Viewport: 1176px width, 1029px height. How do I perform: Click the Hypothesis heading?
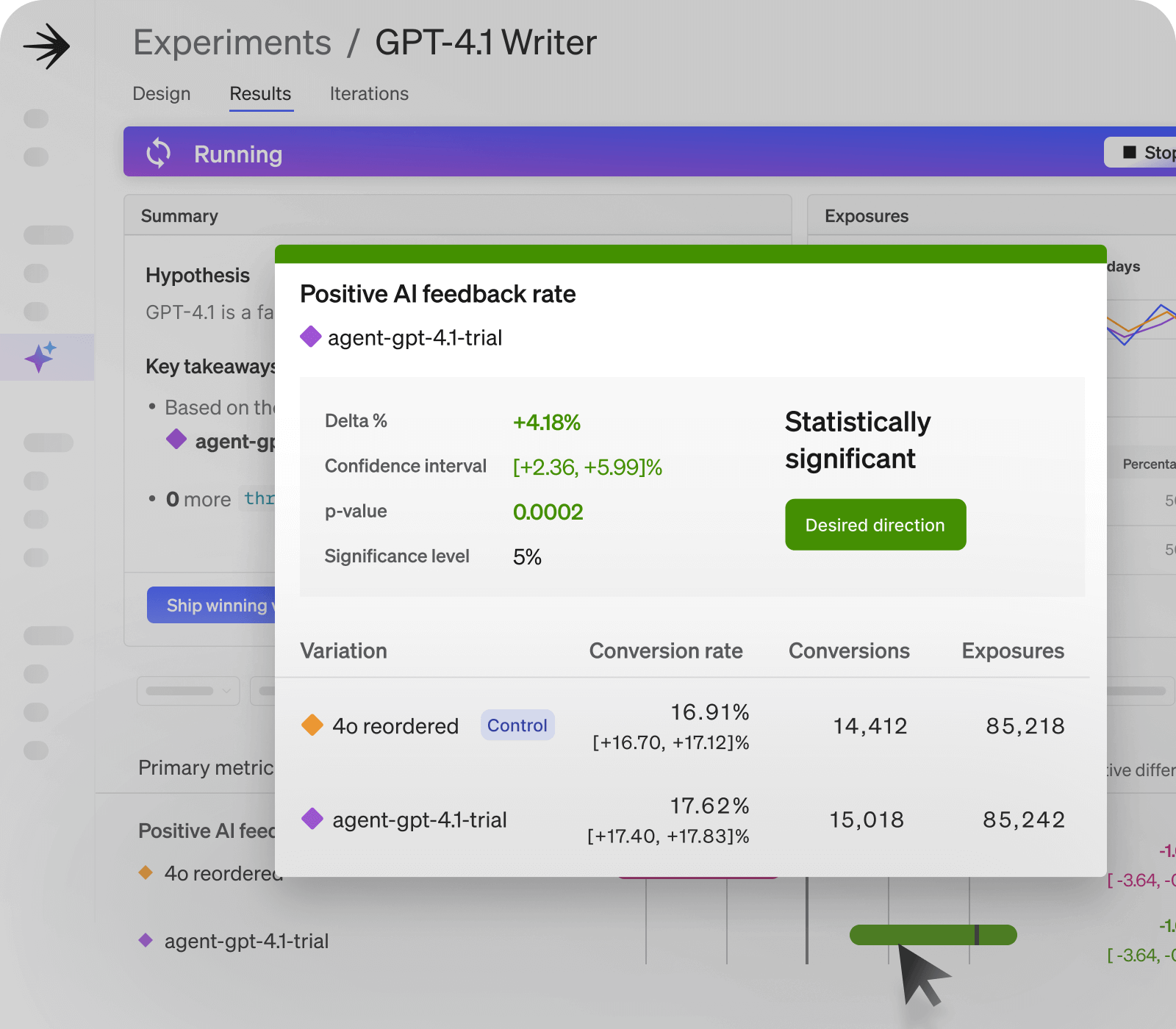[198, 276]
